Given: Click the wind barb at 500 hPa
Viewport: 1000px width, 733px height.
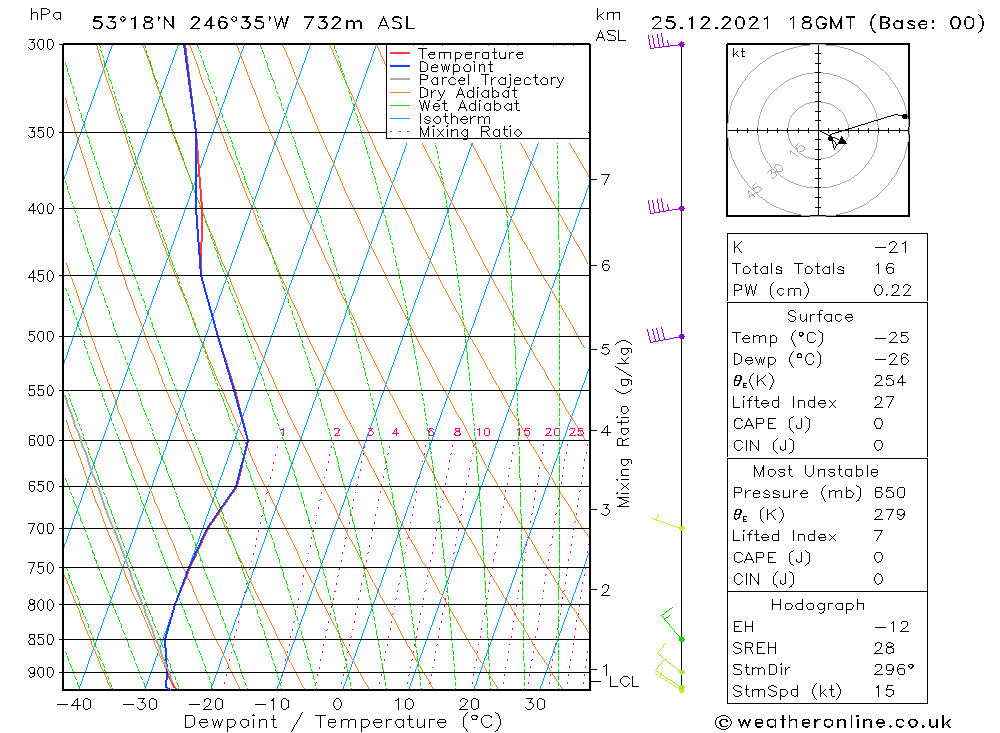Looking at the screenshot, I should 666,335.
